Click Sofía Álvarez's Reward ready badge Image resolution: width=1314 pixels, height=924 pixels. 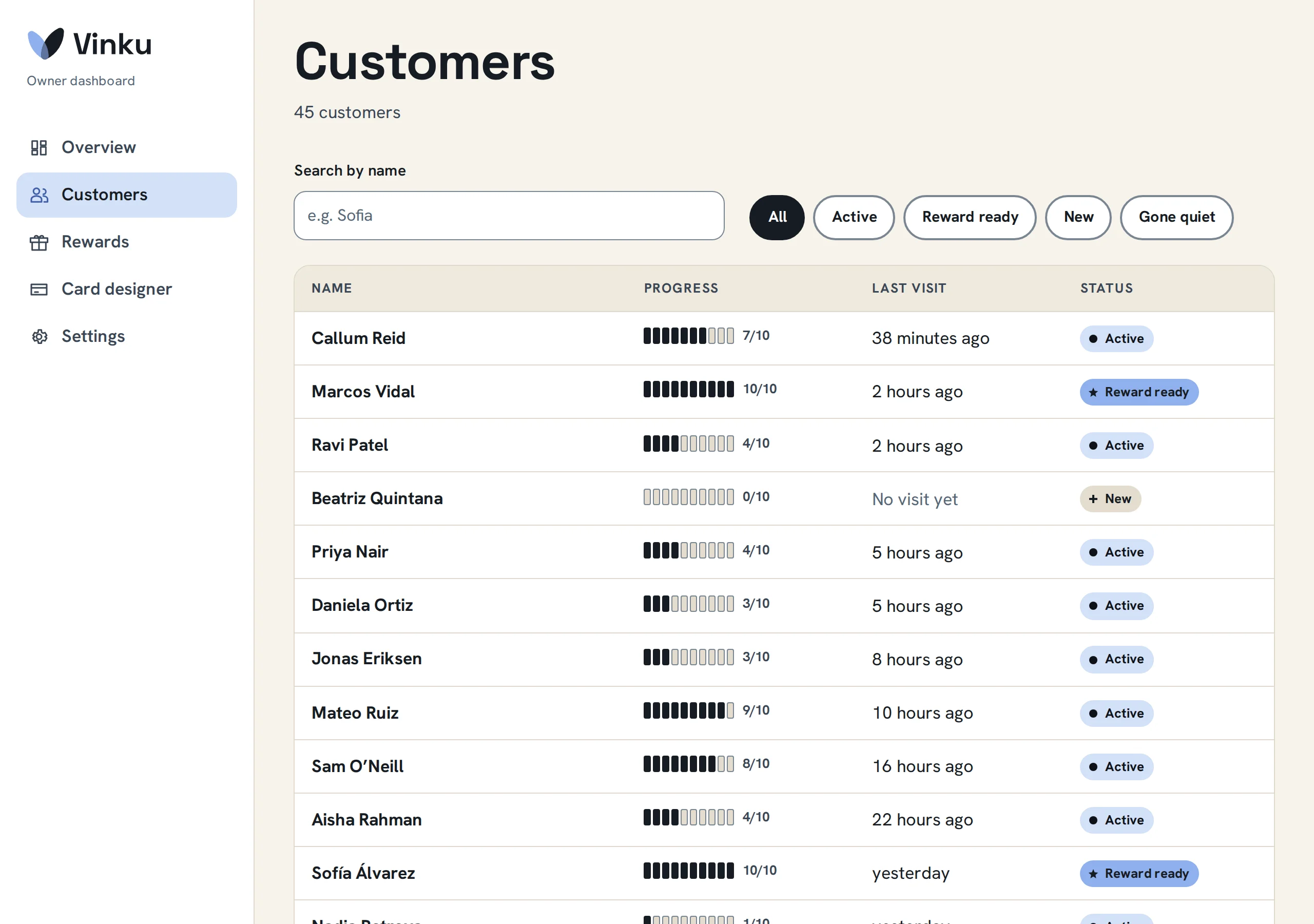click(x=1139, y=874)
